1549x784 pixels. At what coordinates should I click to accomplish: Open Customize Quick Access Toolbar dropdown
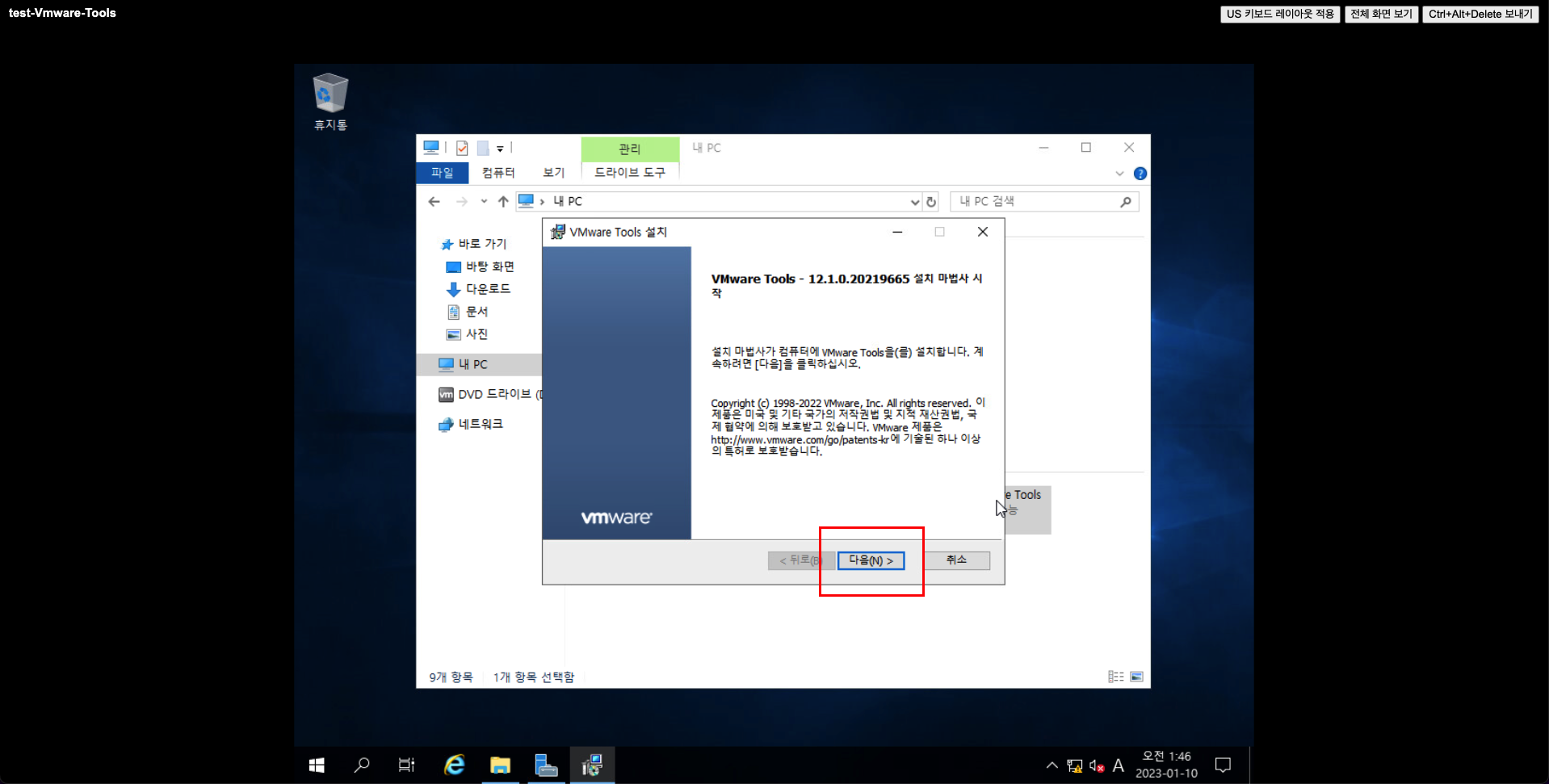(x=500, y=149)
